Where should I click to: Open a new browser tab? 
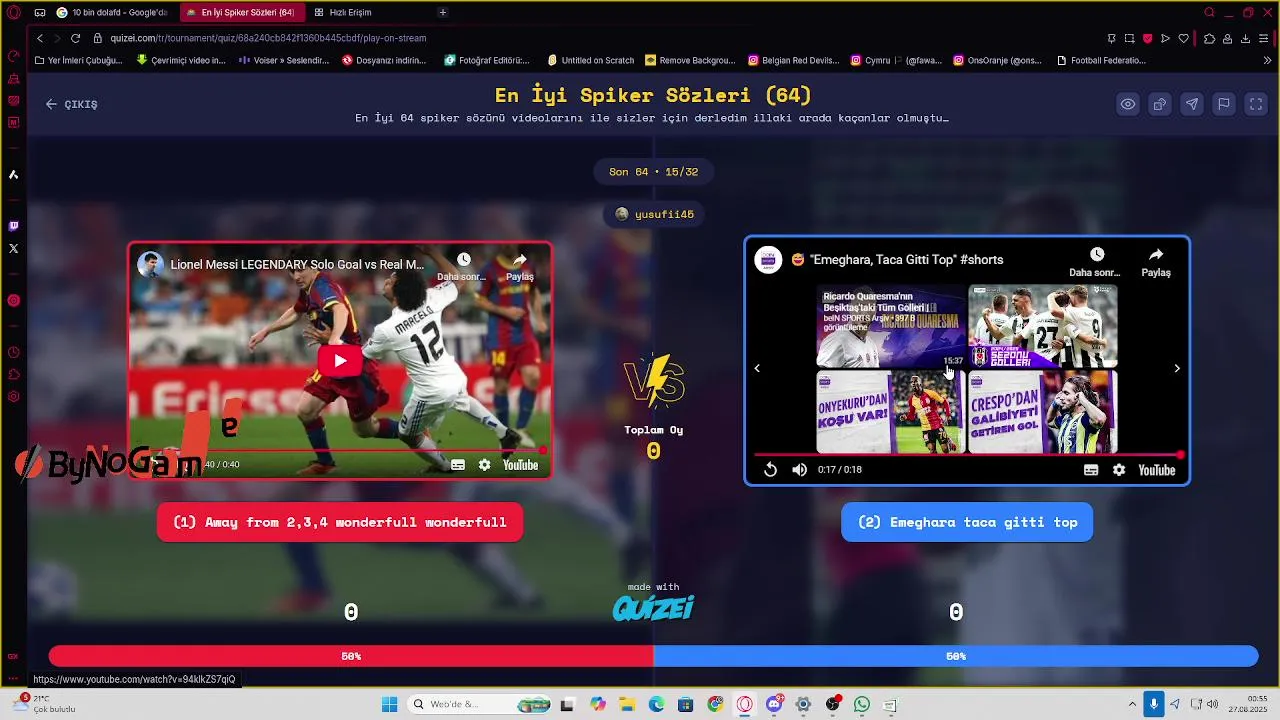(x=443, y=12)
